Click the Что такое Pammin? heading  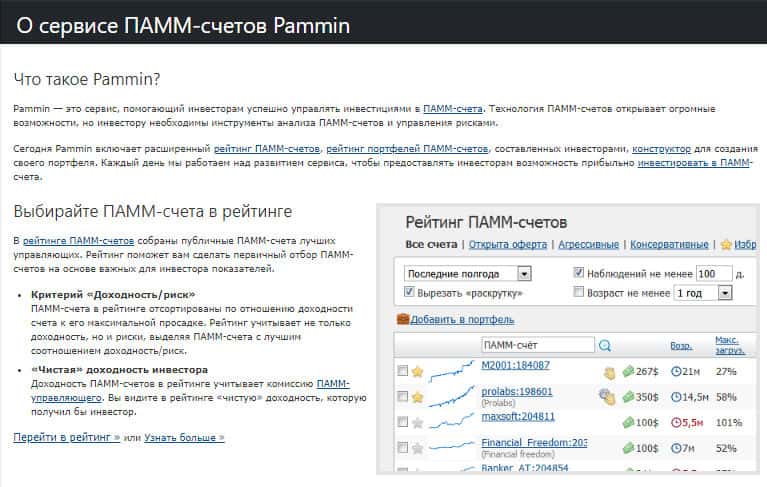coord(87,79)
